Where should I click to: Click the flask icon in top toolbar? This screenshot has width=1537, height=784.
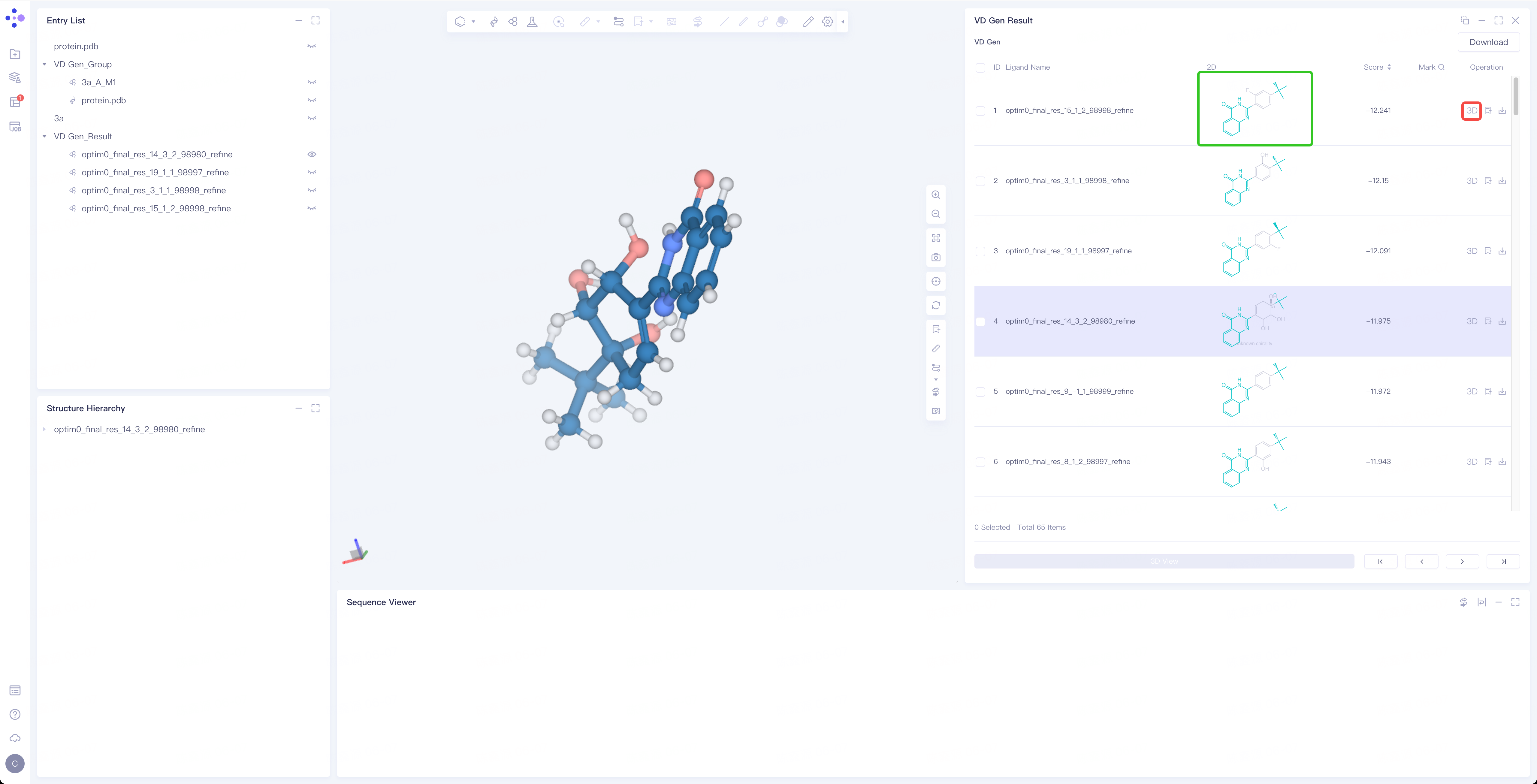[x=532, y=22]
